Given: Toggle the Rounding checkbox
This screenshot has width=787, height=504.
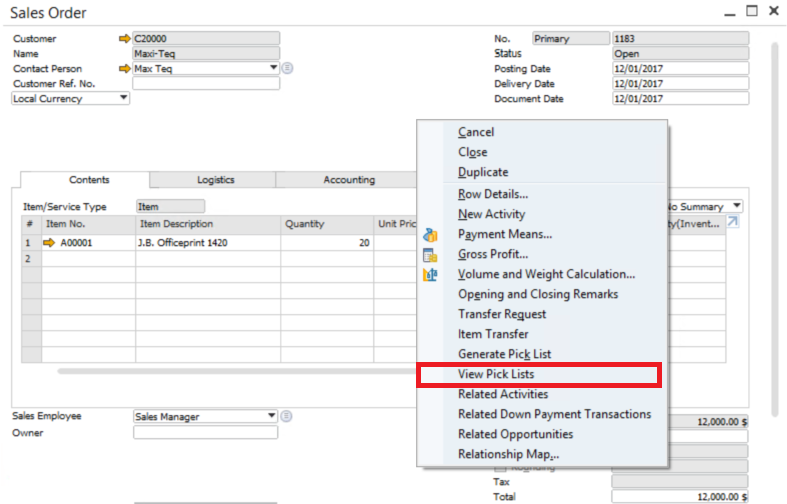Looking at the screenshot, I should [x=502, y=466].
